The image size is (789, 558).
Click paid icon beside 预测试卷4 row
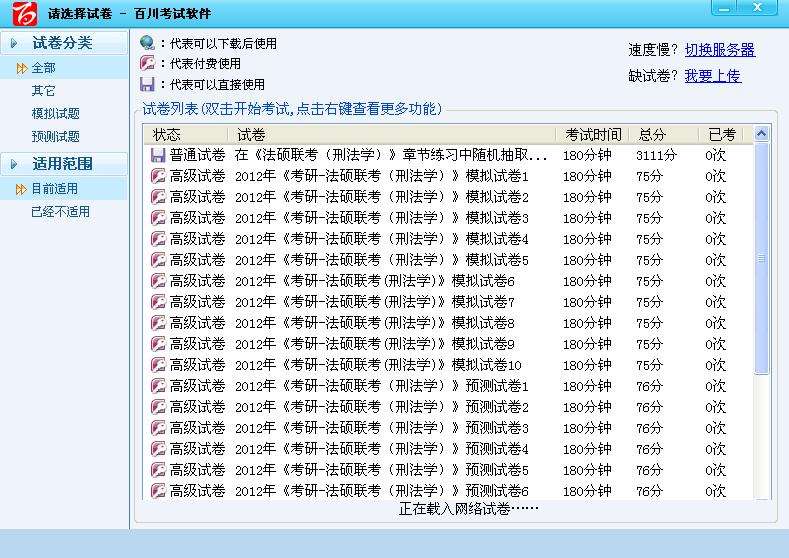158,448
